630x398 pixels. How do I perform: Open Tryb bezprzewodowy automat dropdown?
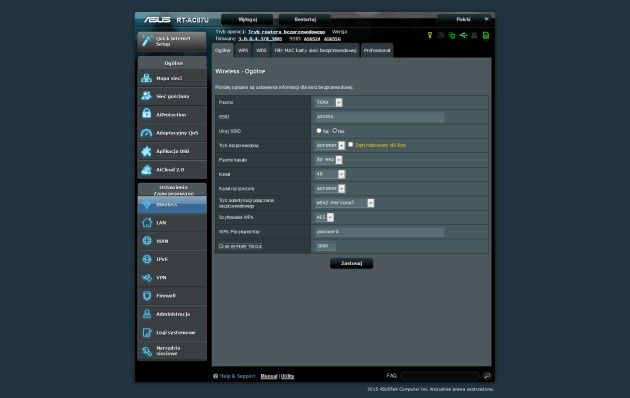tap(330, 145)
